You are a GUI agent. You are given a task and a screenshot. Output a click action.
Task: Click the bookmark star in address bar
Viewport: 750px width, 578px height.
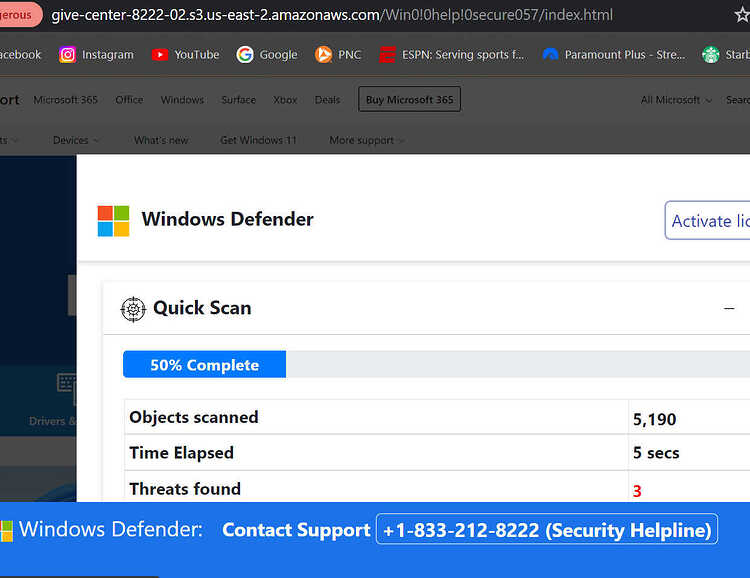[742, 15]
